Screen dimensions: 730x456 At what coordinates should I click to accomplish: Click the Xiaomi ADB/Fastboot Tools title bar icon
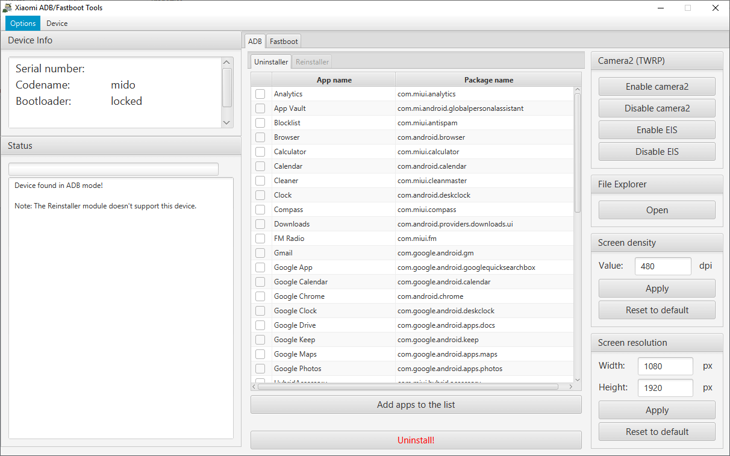coord(8,8)
